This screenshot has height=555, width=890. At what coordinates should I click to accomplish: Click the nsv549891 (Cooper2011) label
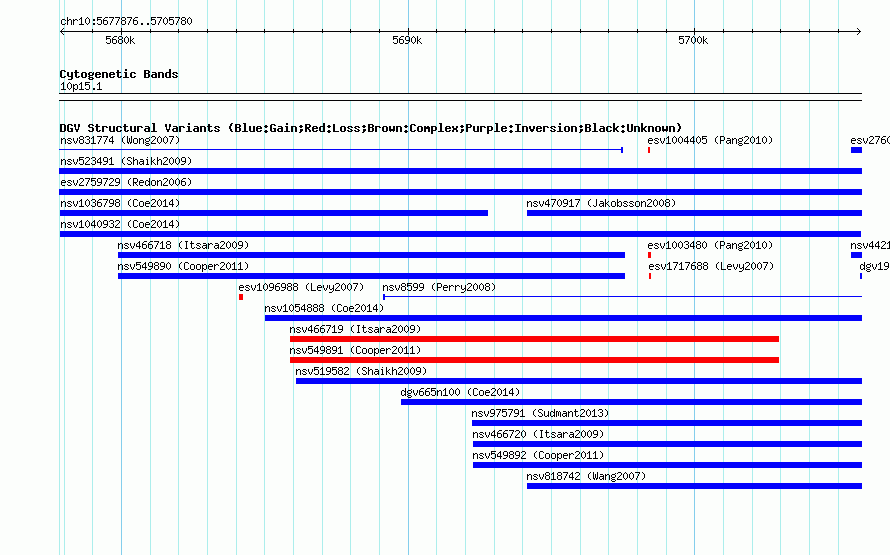(355, 350)
